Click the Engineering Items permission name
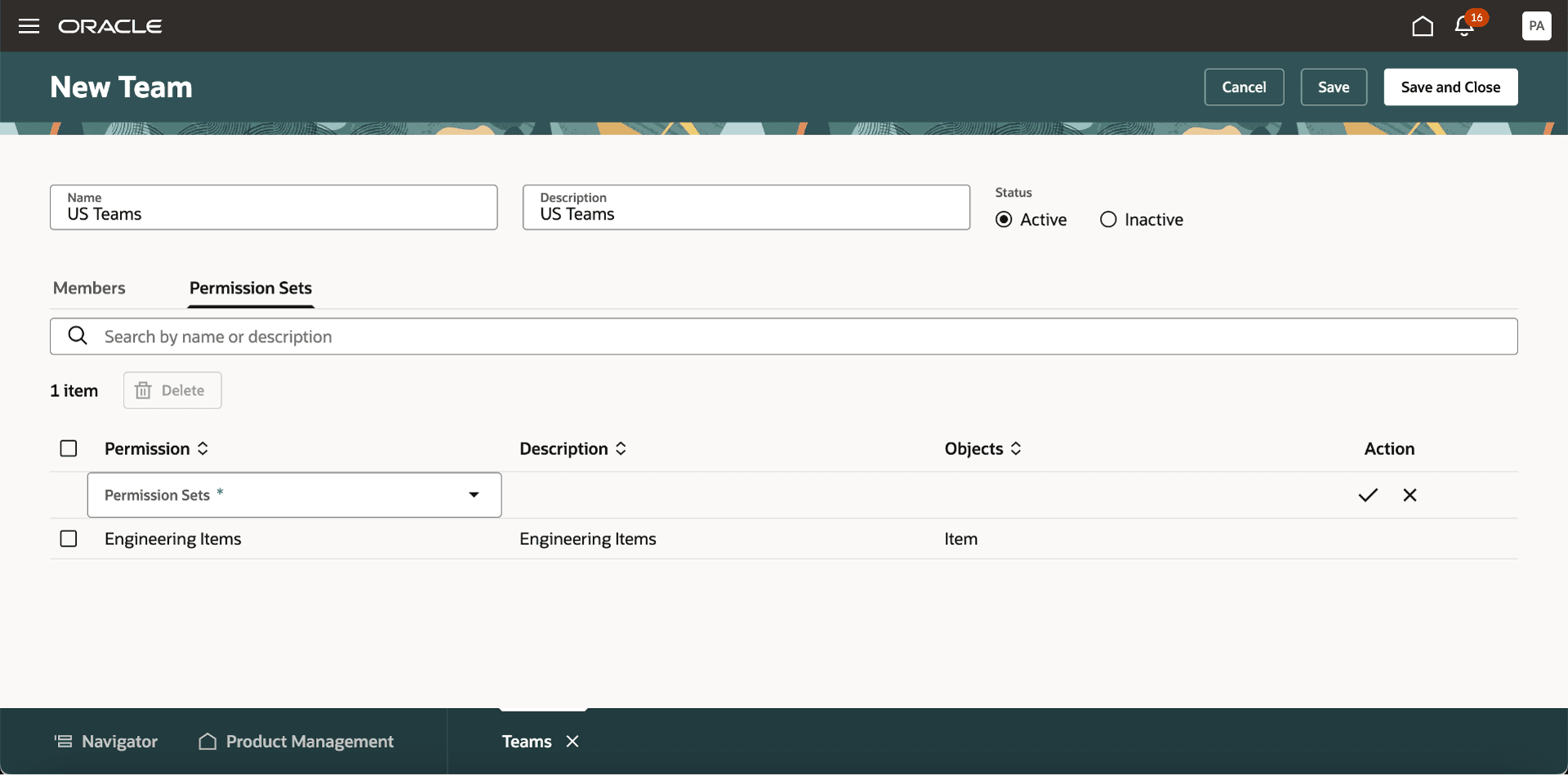Image resolution: width=1568 pixels, height=776 pixels. pyautogui.click(x=173, y=539)
